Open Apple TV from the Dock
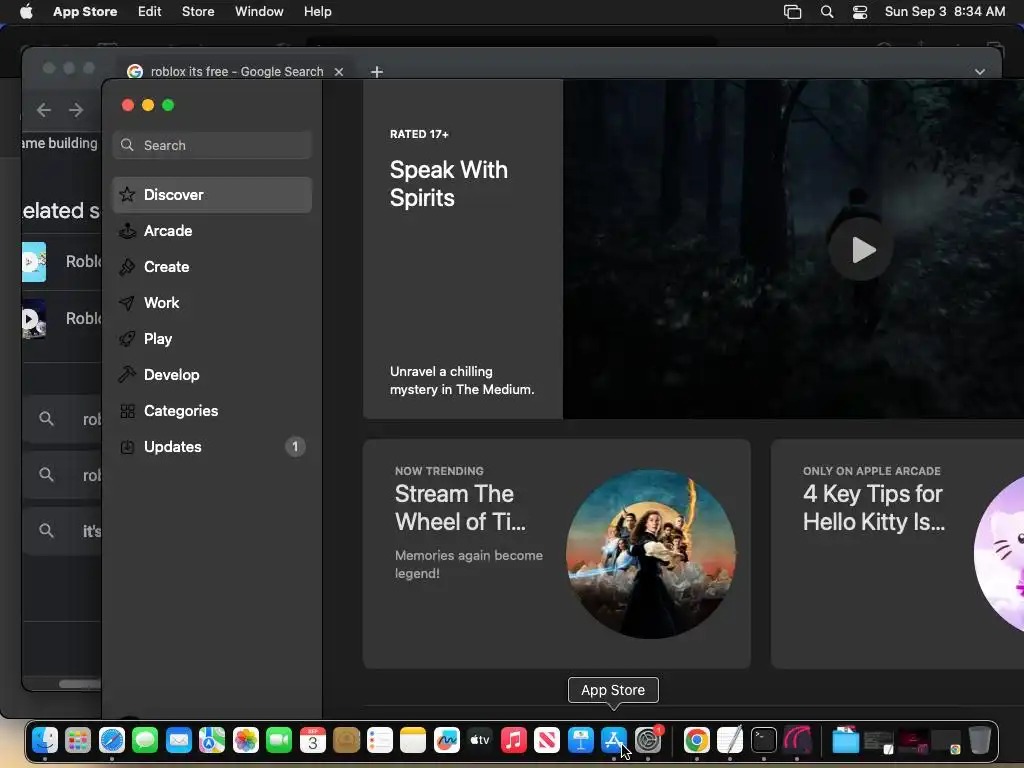1024x768 pixels. [x=480, y=741]
